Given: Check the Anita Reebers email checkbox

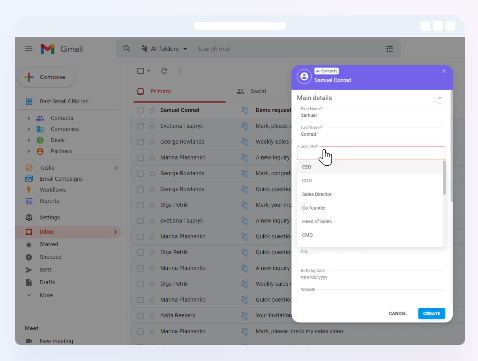Looking at the screenshot, I should (140, 315).
